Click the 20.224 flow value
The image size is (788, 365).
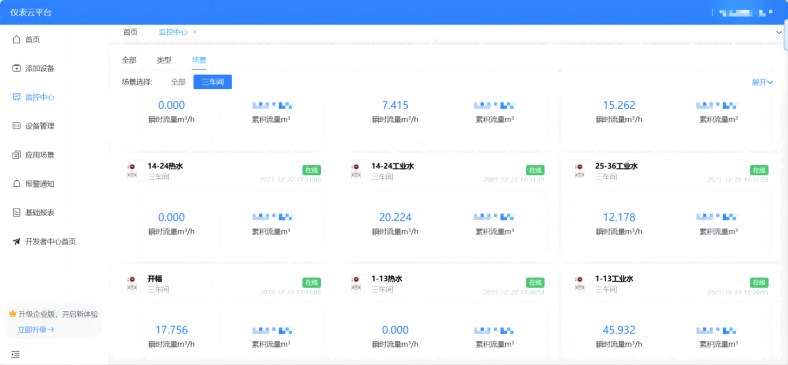pos(395,217)
